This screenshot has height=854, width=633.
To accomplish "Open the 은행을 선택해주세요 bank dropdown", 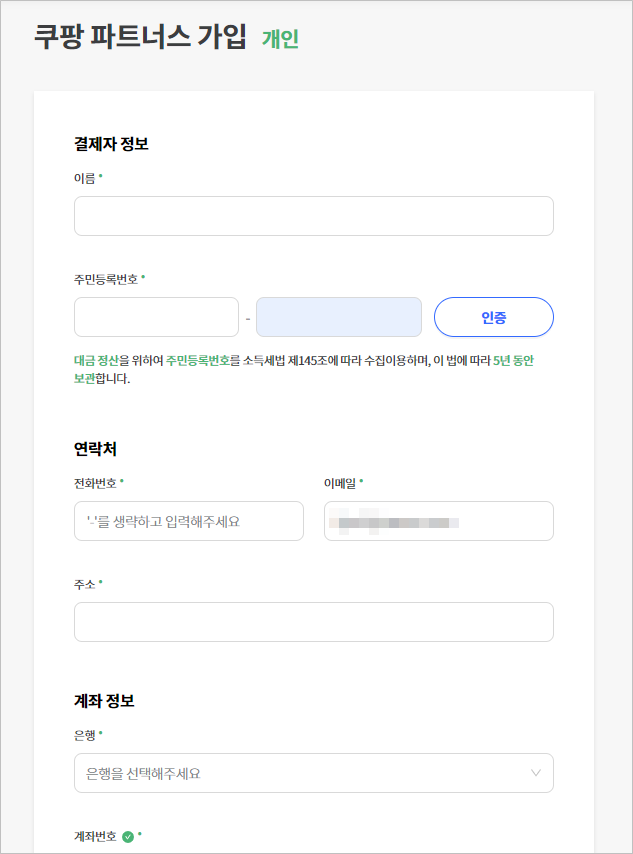I will 314,773.
